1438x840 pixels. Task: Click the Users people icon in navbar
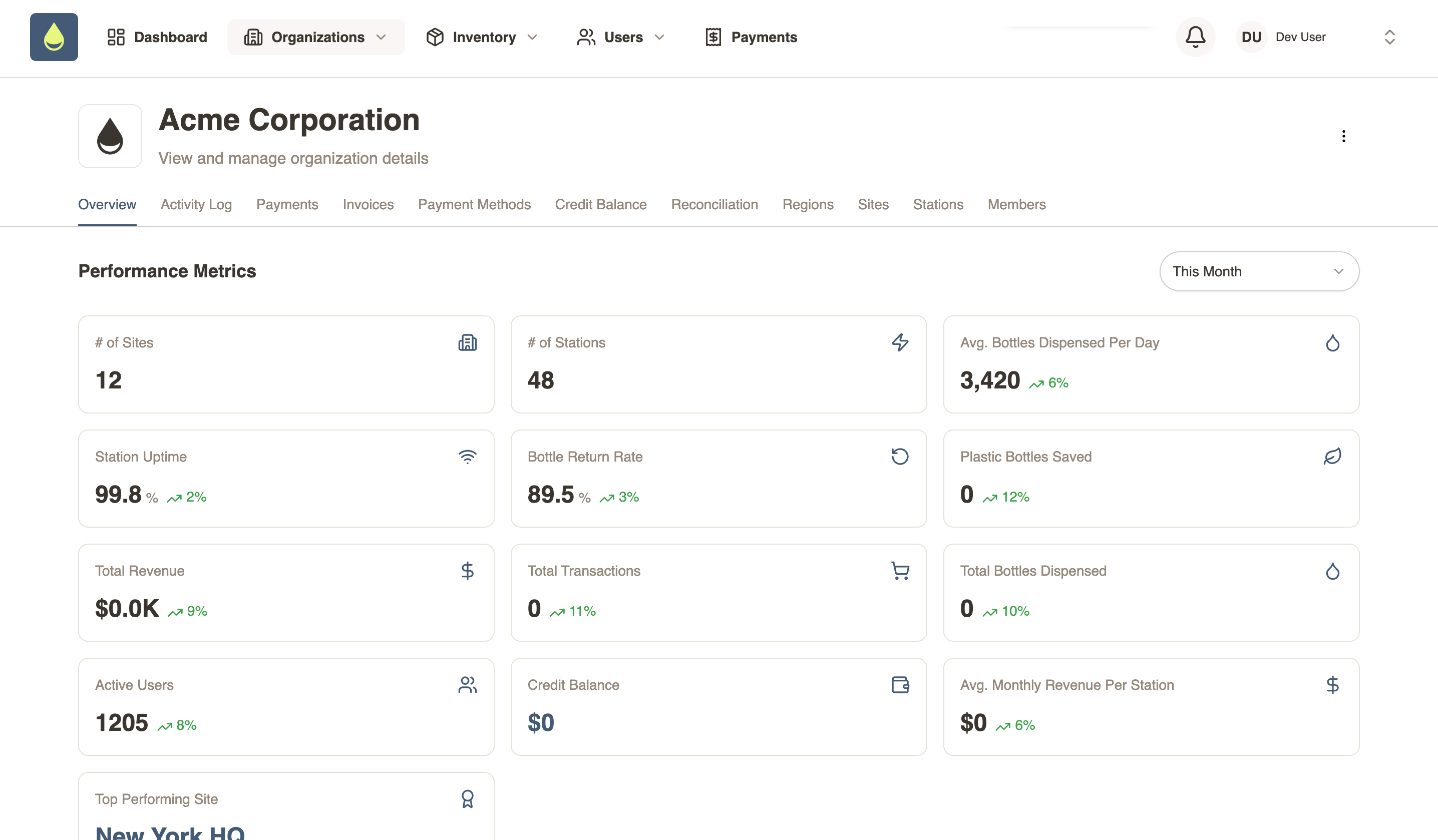click(586, 37)
